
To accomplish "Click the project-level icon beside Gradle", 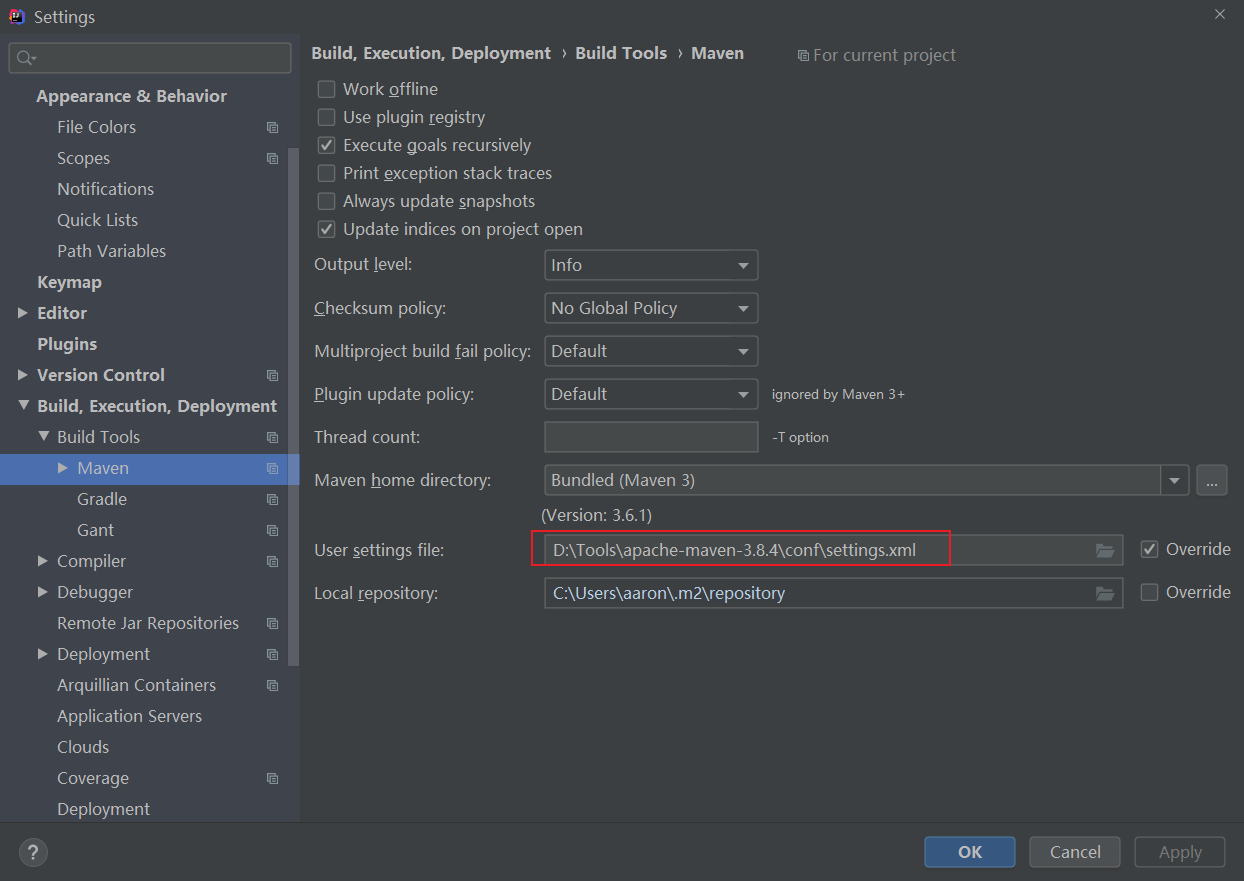I will pos(272,500).
